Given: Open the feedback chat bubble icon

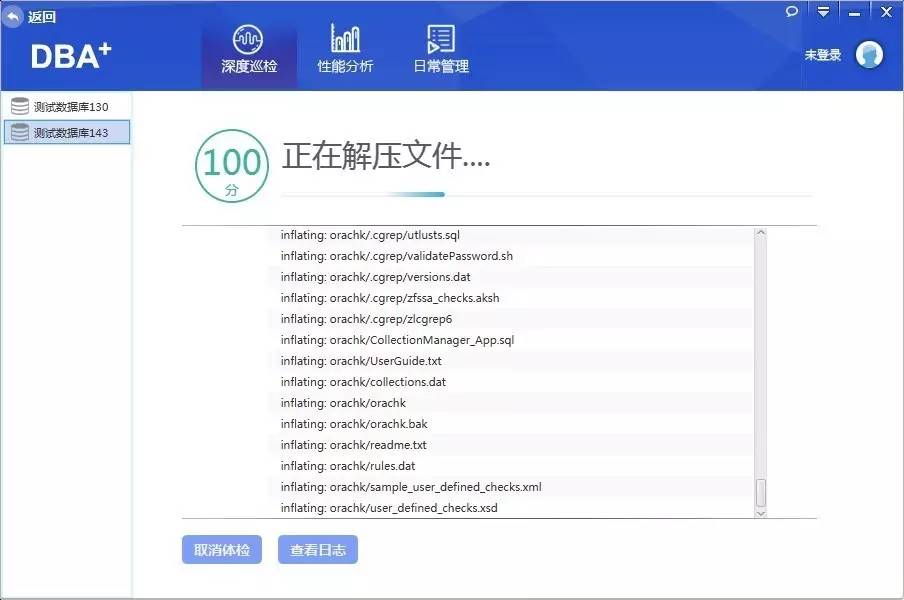Looking at the screenshot, I should 791,11.
